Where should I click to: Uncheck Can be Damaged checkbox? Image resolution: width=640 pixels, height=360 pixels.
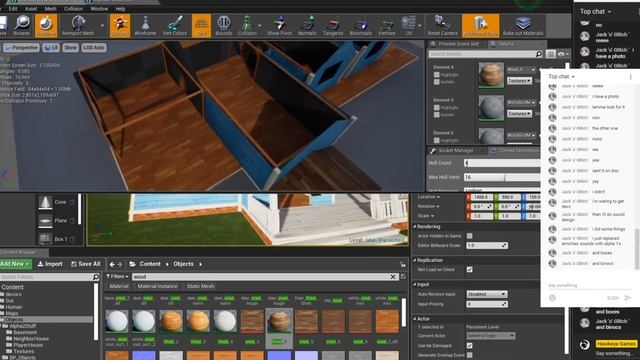469,346
